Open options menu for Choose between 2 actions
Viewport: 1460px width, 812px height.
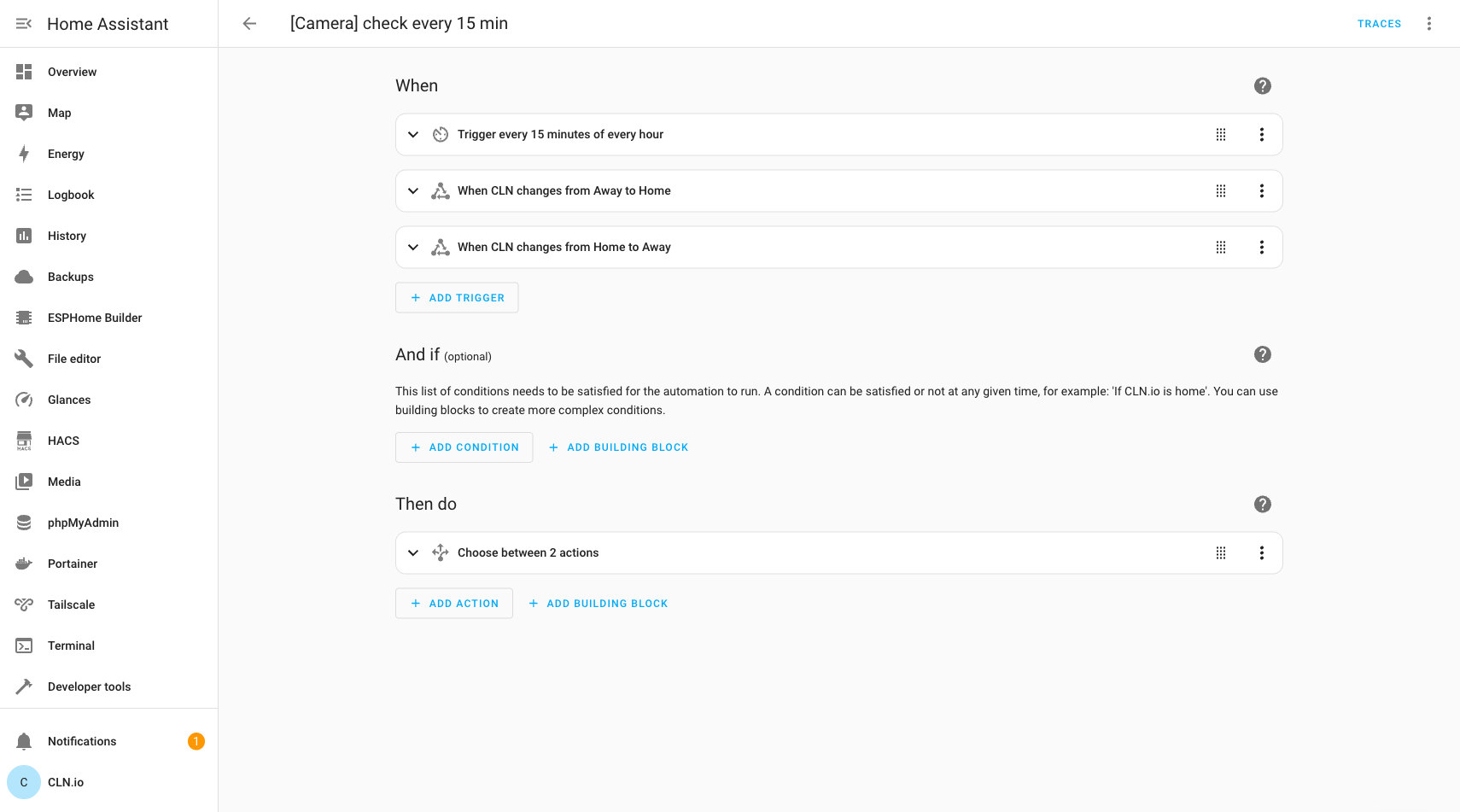pyautogui.click(x=1262, y=553)
